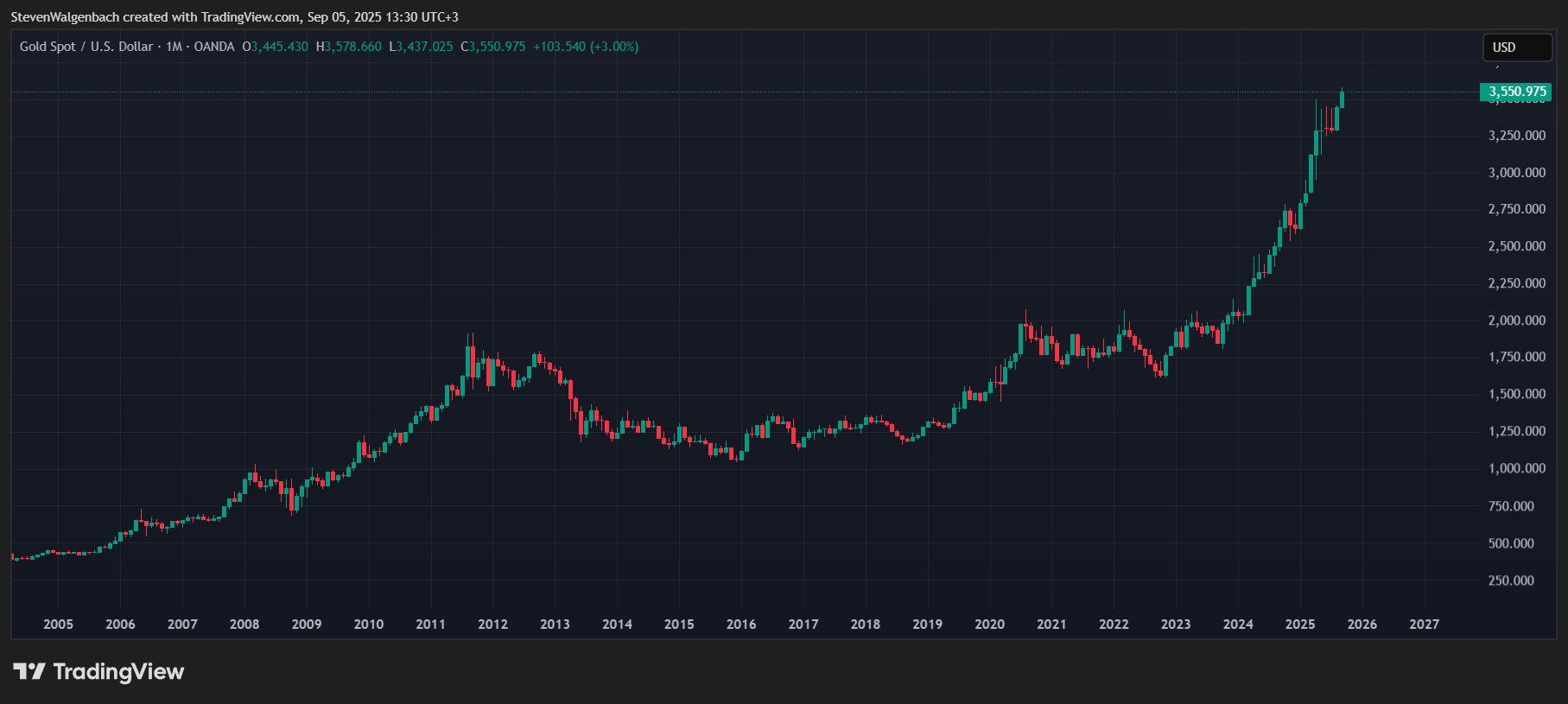Open the USD currency dropdown
Screen dimensions: 1568x704
(1516, 48)
